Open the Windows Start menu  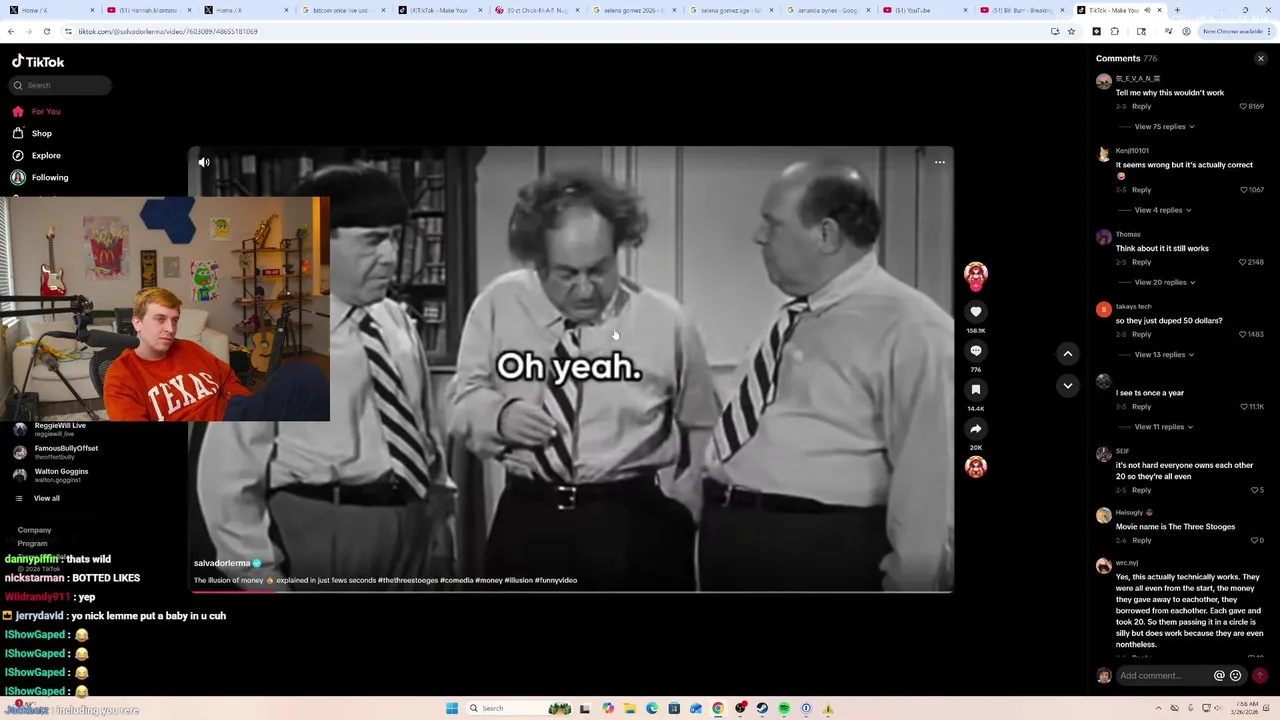tap(452, 708)
